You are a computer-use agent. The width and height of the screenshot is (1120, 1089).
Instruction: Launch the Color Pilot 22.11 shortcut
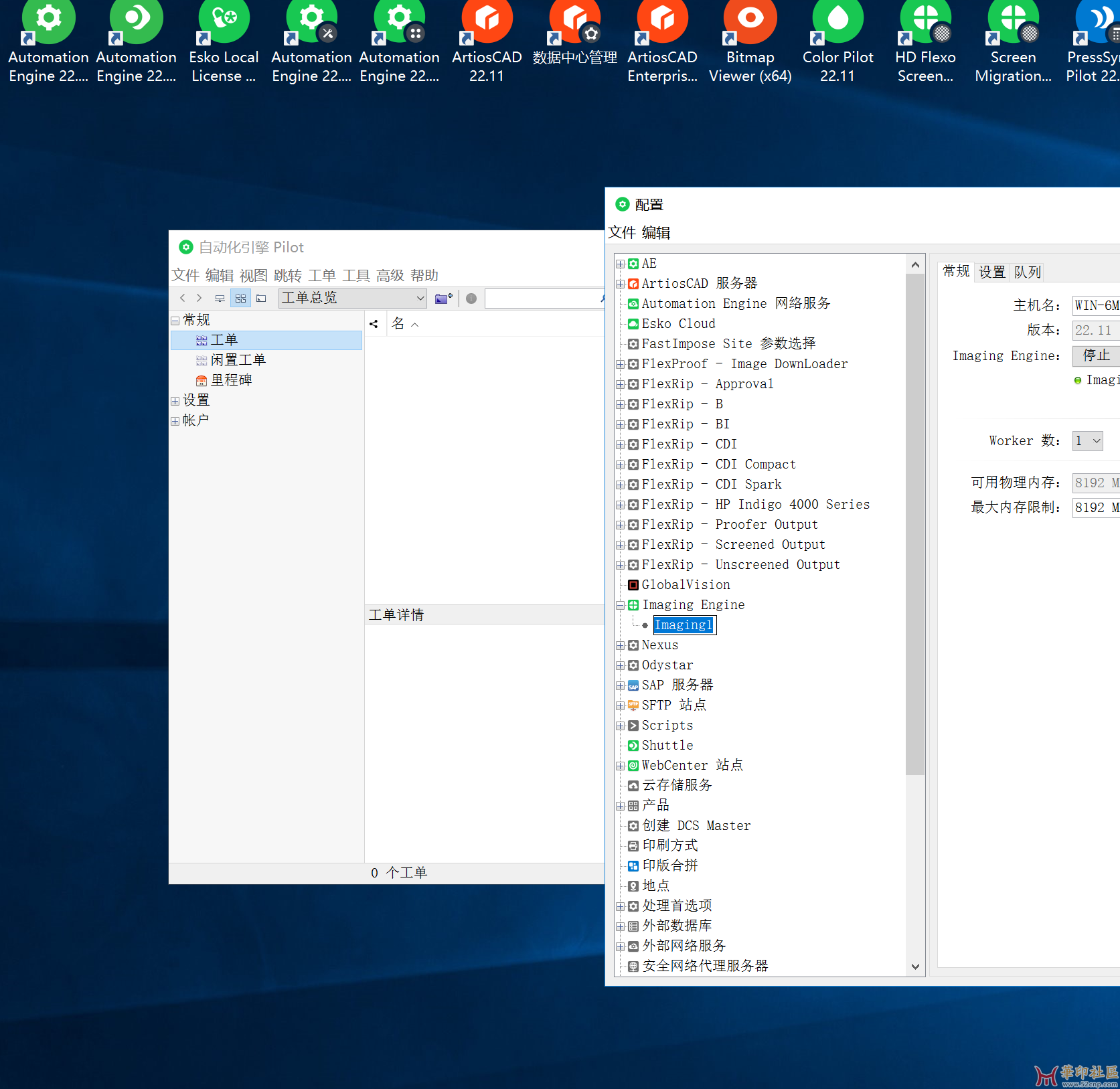pyautogui.click(x=837, y=42)
